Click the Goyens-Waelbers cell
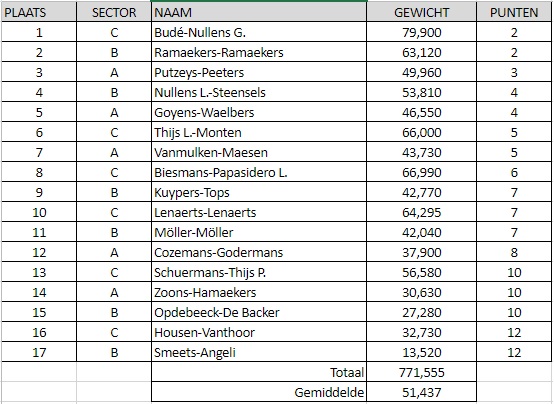 click(x=259, y=112)
